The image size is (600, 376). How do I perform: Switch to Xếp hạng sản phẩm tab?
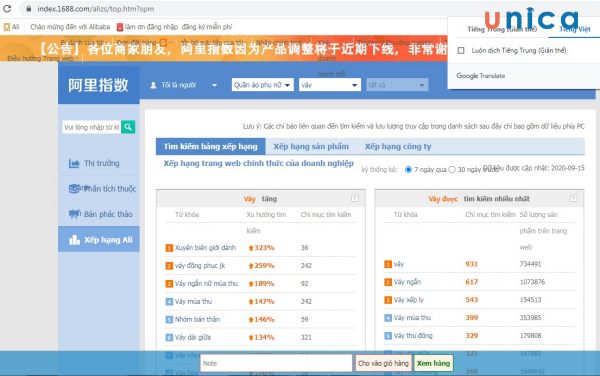click(x=311, y=146)
